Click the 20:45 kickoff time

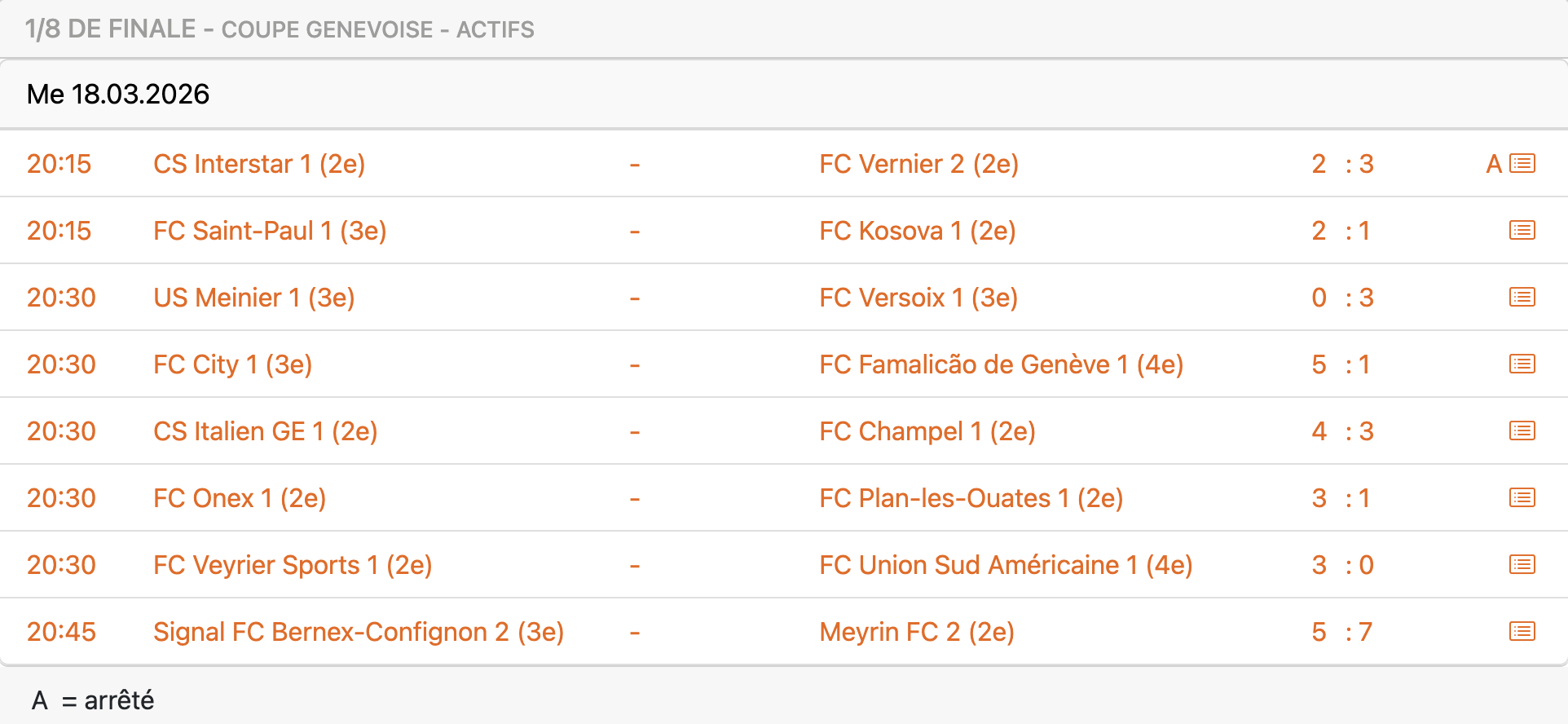tap(61, 632)
